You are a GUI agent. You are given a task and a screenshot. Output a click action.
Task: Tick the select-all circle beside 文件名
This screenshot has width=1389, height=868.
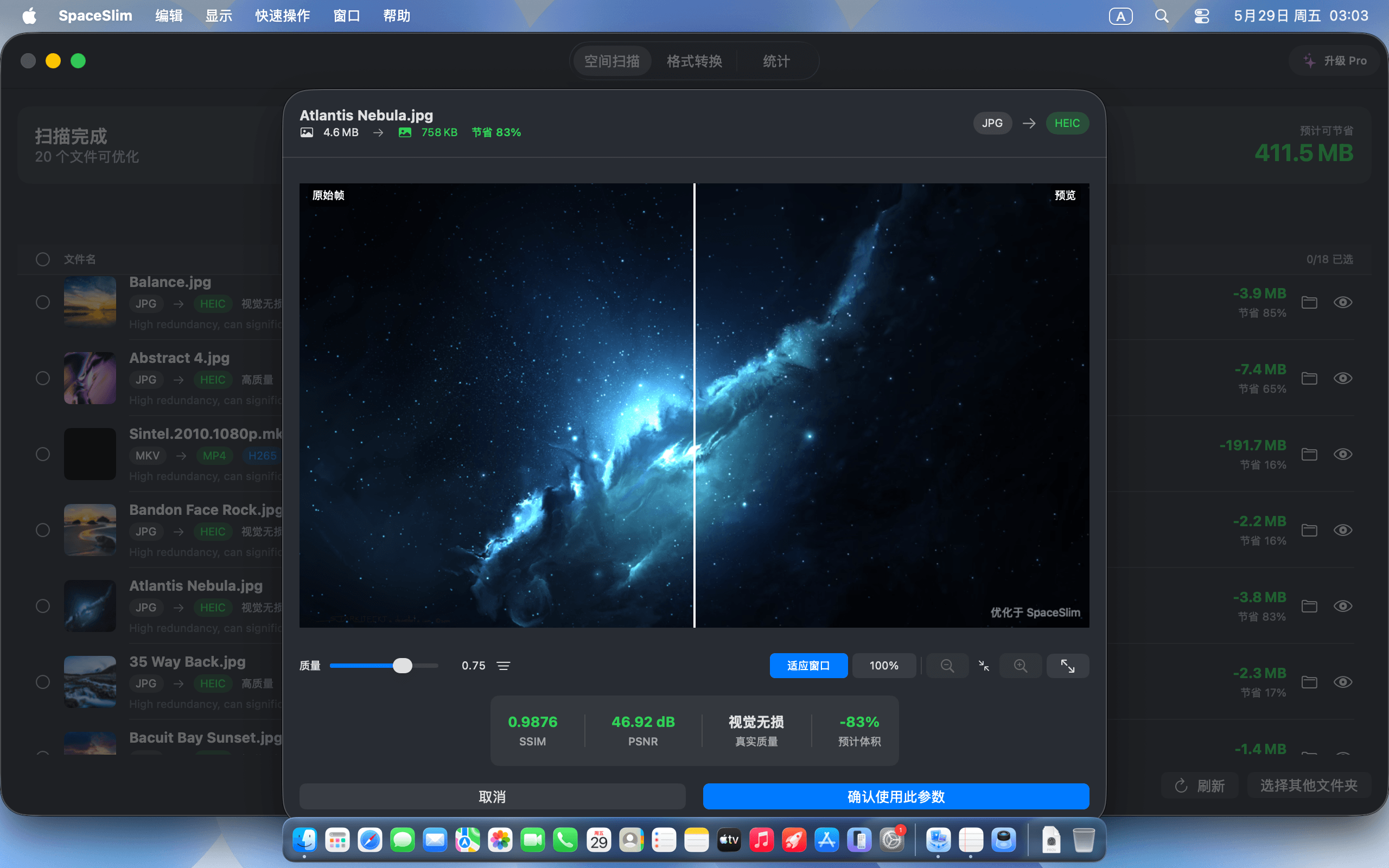coord(42,259)
